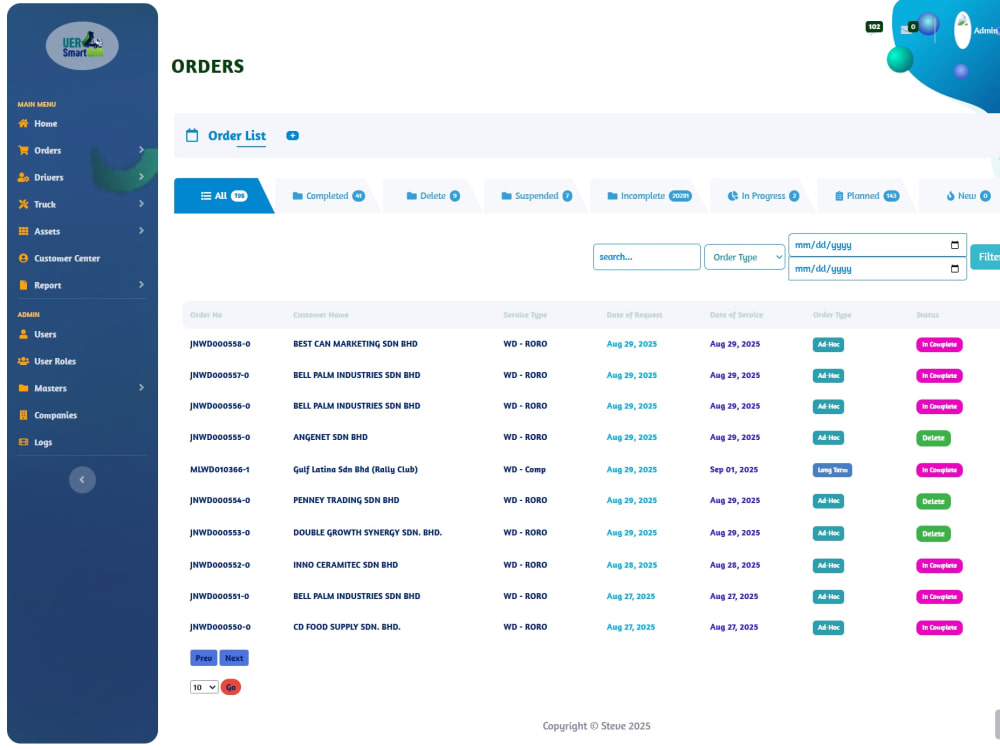Click order number JNWD000558-0
This screenshot has height=750, width=1000.
(x=220, y=344)
